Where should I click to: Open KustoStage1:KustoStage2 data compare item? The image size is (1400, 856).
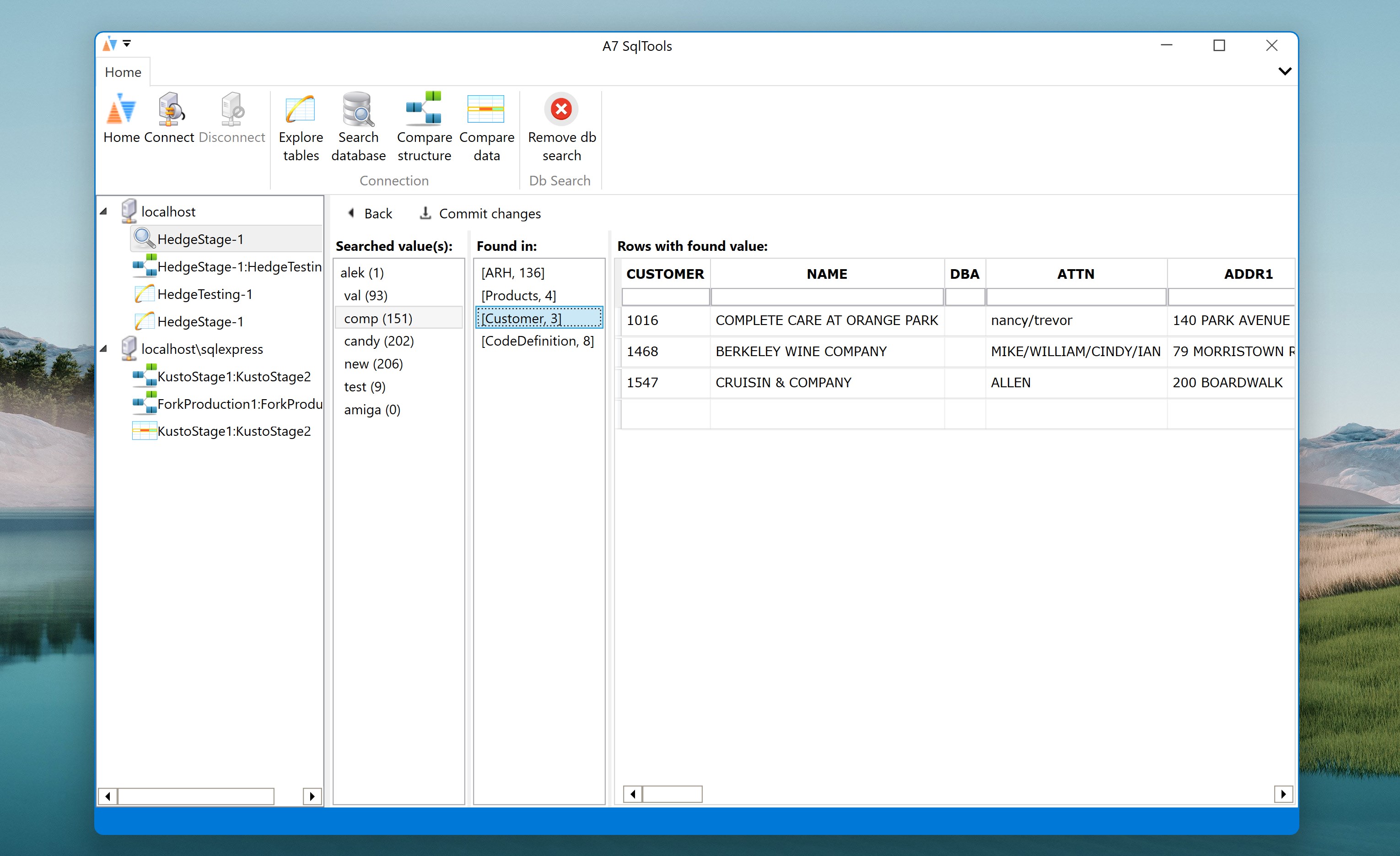[233, 431]
